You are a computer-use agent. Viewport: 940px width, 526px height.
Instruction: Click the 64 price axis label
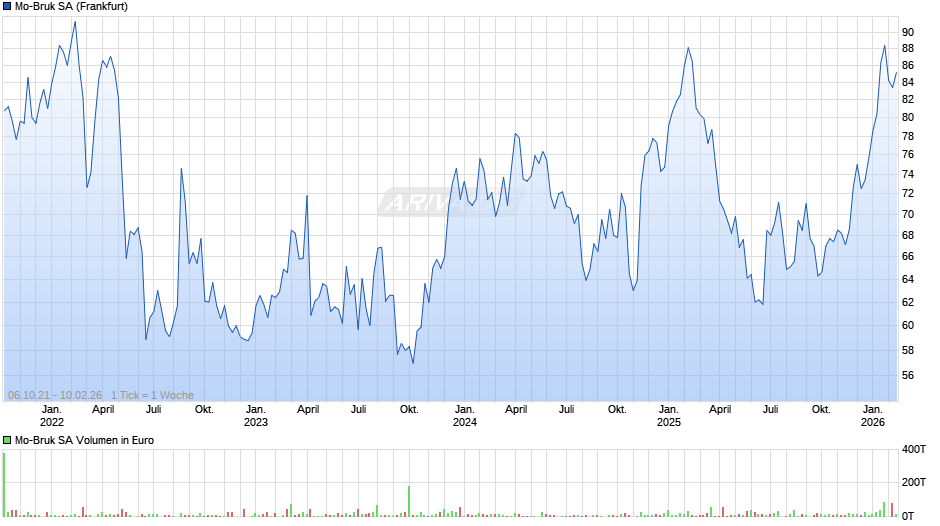pyautogui.click(x=908, y=279)
